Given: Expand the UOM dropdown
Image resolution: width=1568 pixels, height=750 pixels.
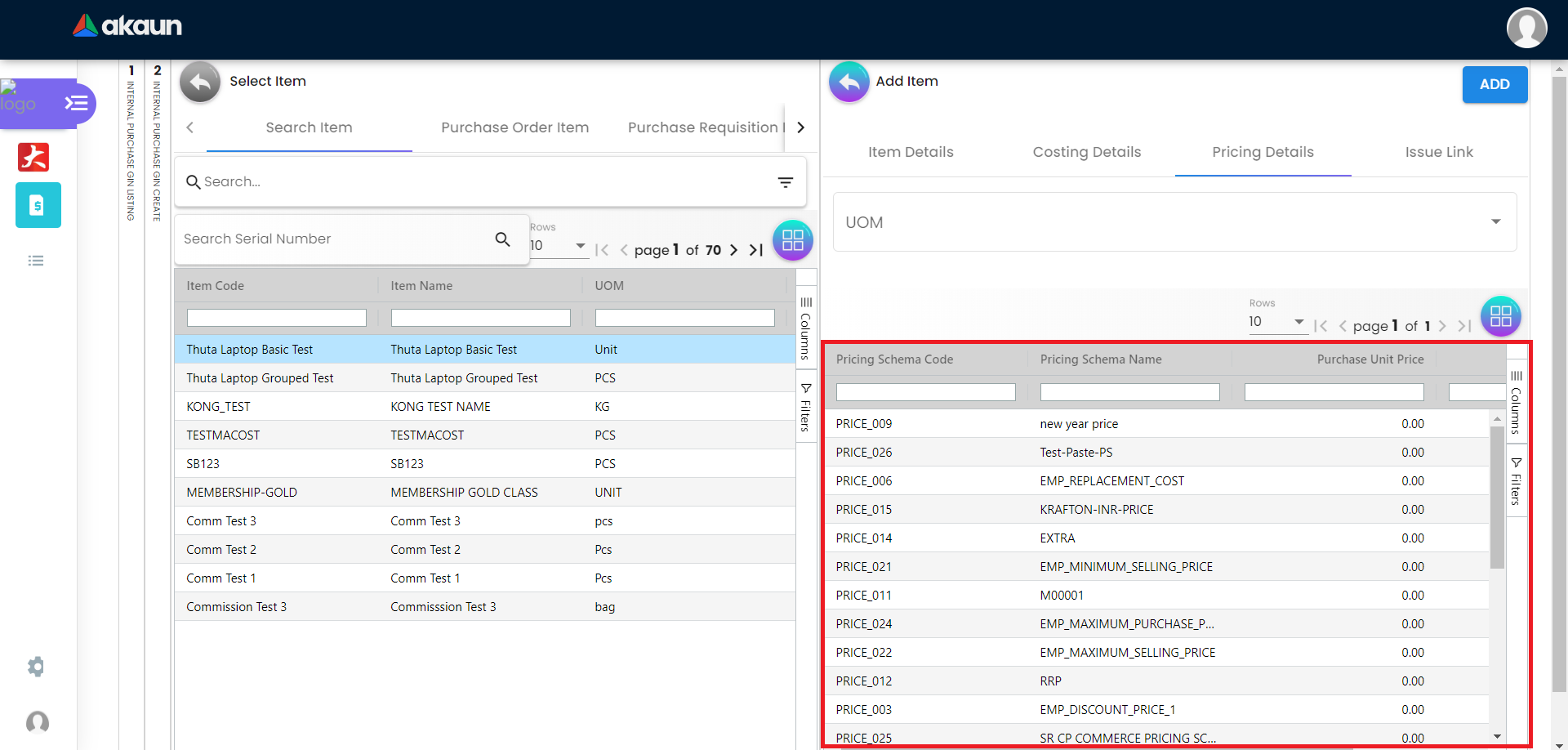Looking at the screenshot, I should click(1174, 222).
